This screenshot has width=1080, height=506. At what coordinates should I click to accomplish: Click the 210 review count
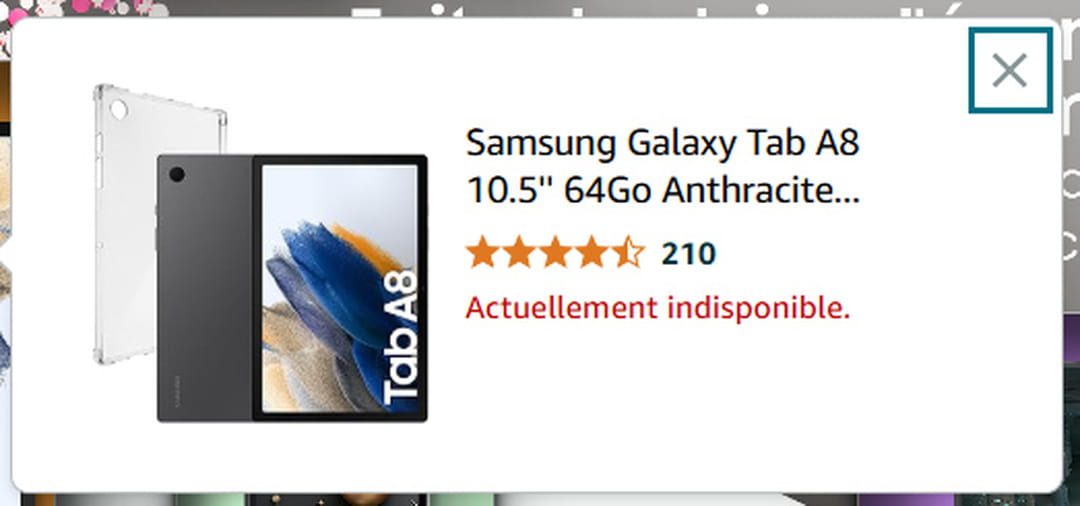tap(688, 254)
